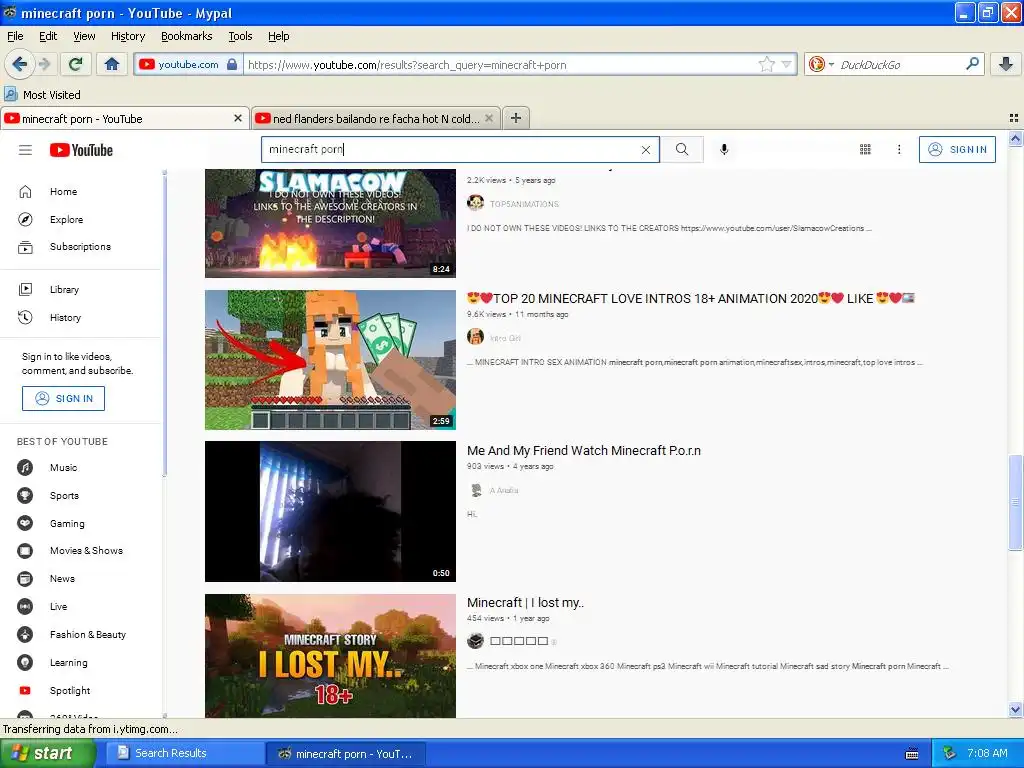Close the 'ned flanders bailando' tab
1024x768 pixels.
(x=489, y=118)
